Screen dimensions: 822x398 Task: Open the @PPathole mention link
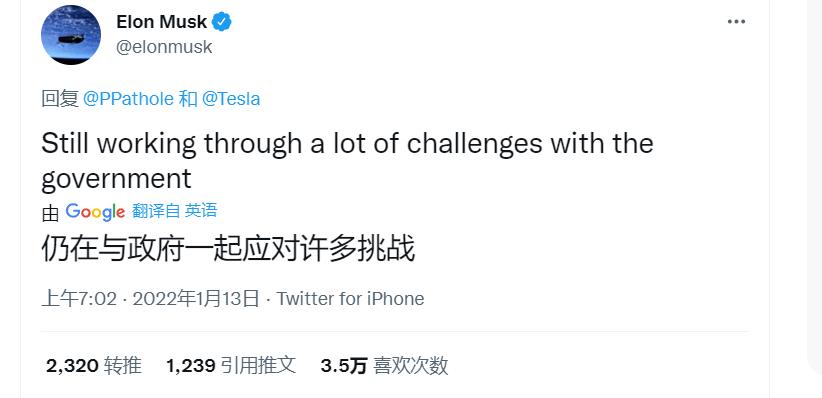(x=128, y=99)
